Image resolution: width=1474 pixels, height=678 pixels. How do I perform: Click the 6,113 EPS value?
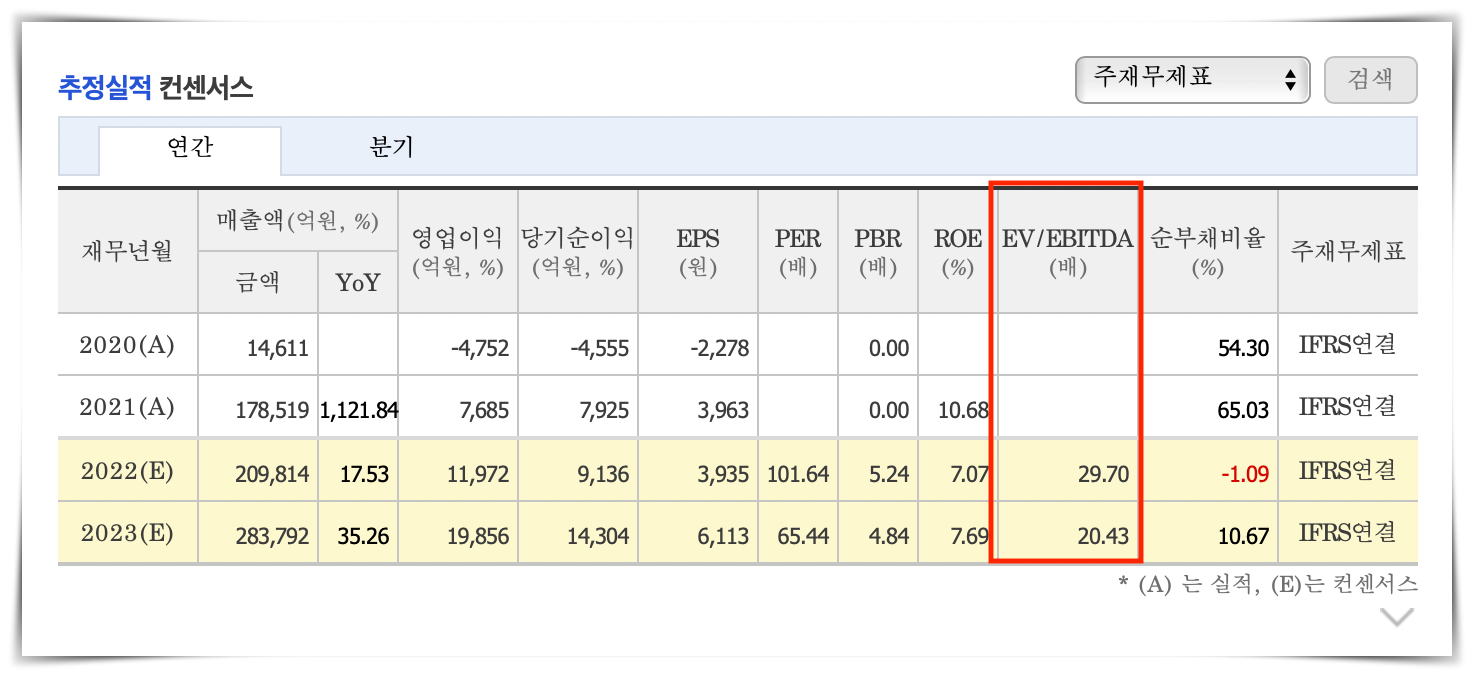[x=724, y=536]
